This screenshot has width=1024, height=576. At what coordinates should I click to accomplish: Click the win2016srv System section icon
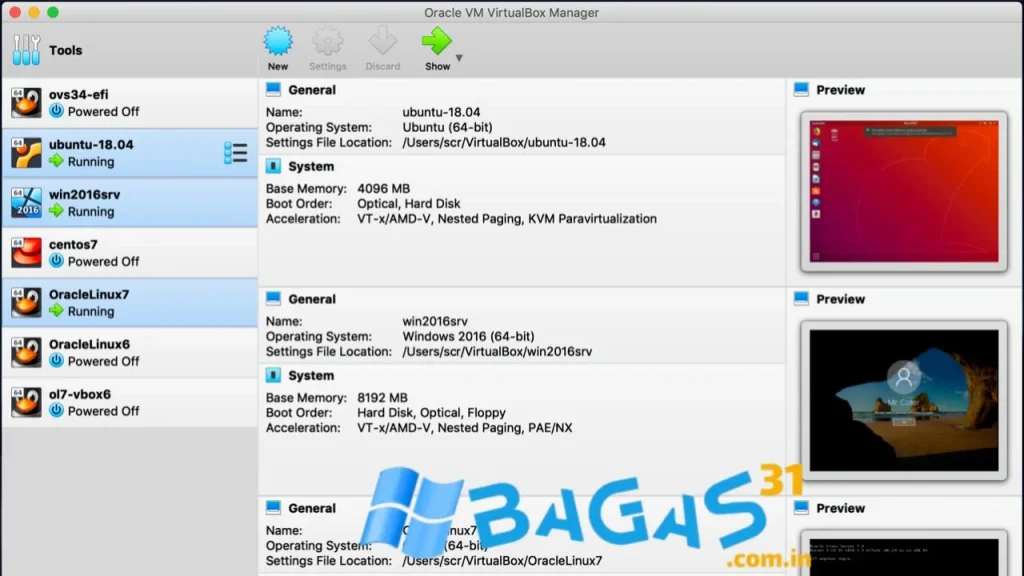(273, 376)
